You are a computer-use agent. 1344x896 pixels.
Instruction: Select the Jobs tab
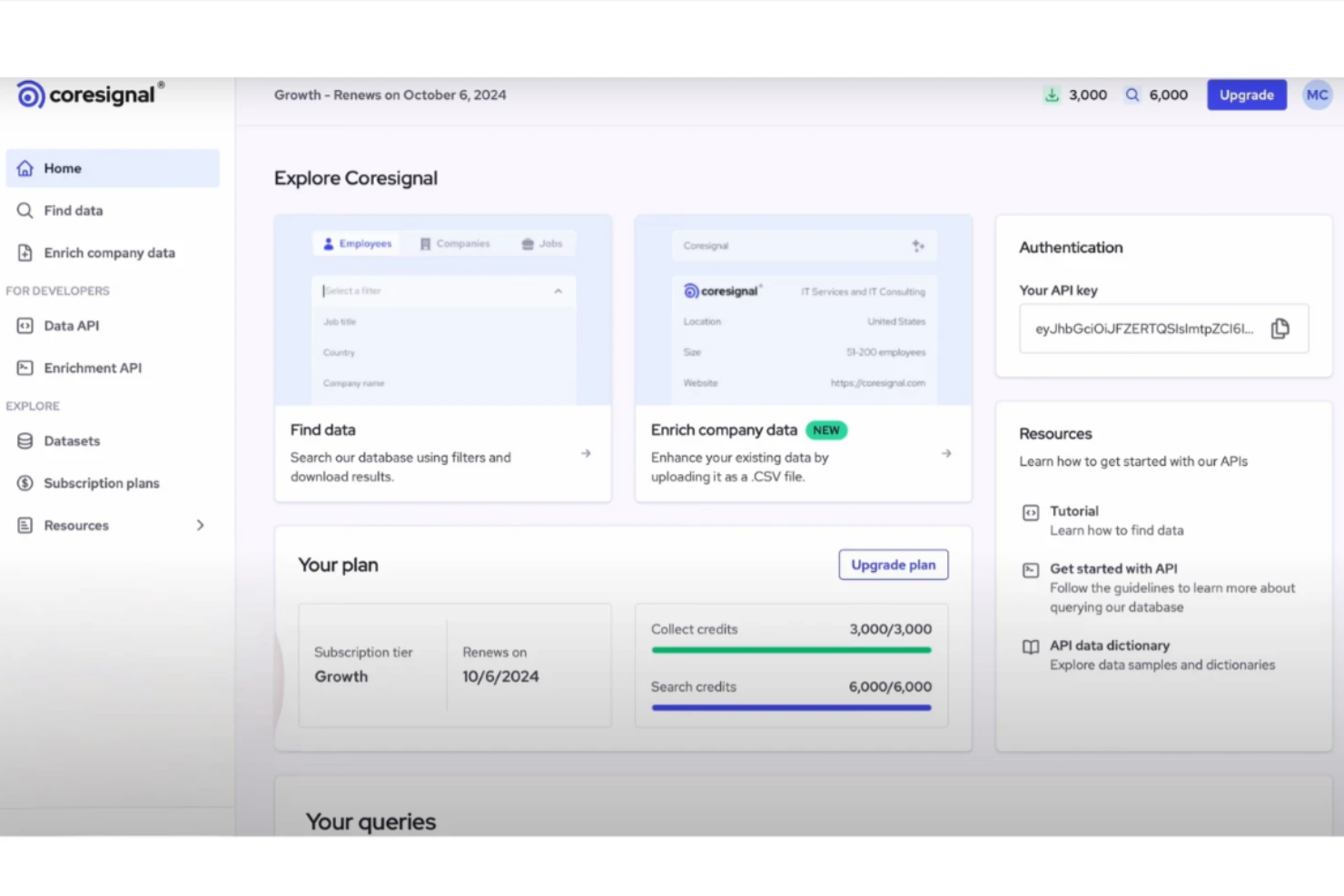click(x=542, y=243)
